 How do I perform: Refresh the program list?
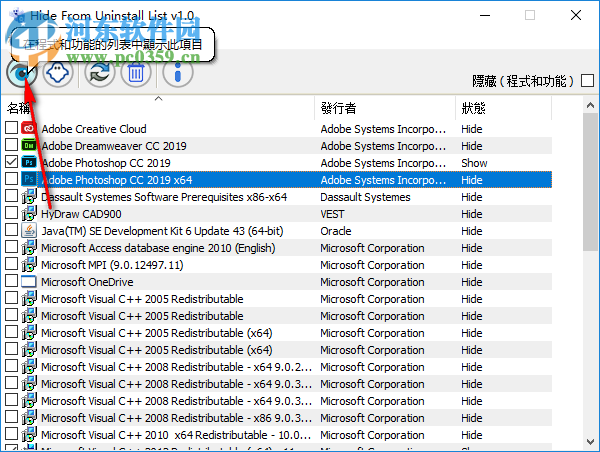point(100,72)
